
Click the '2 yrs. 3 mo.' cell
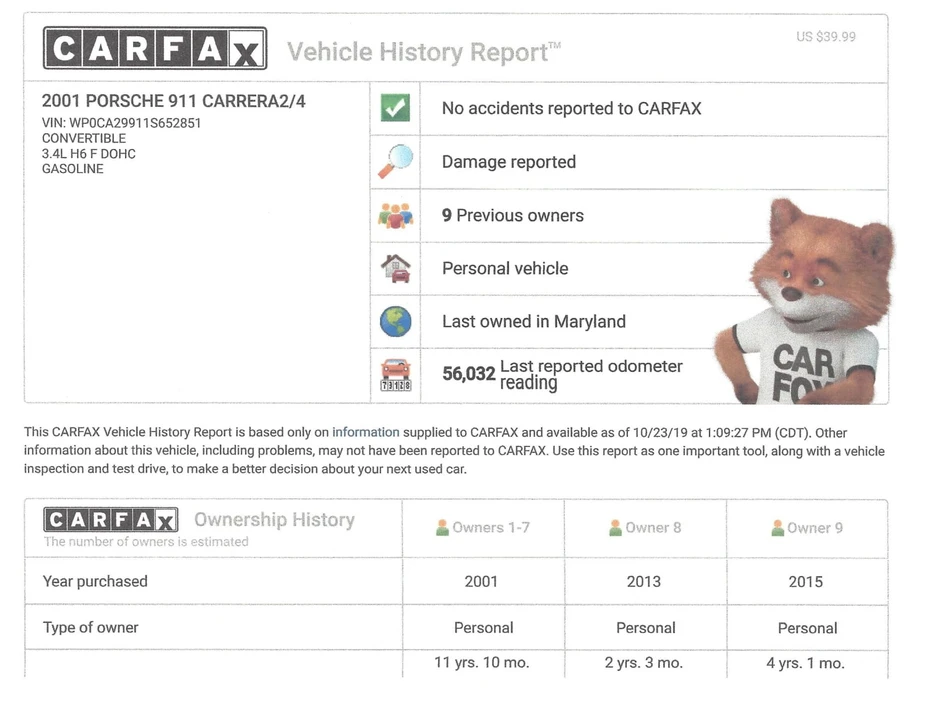click(644, 662)
